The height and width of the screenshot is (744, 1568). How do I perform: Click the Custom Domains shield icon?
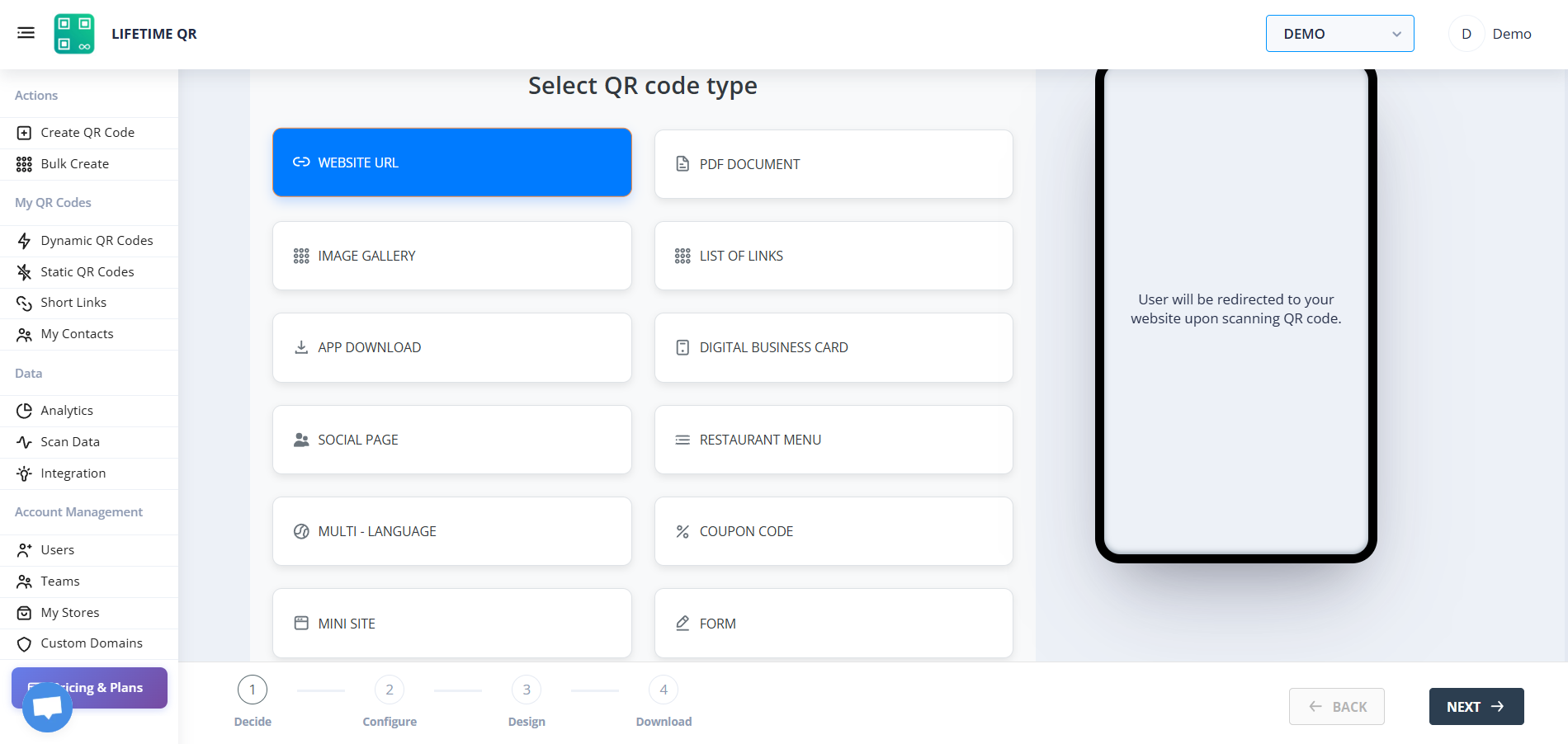point(24,643)
